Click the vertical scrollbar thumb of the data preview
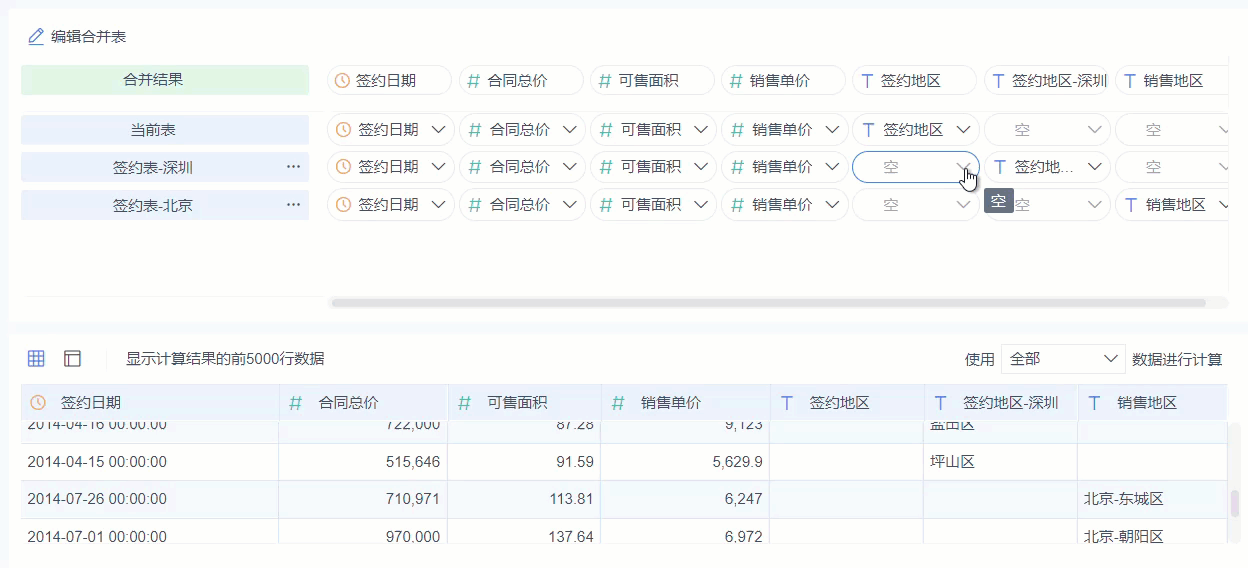The width and height of the screenshot is (1248, 568). [x=1234, y=503]
